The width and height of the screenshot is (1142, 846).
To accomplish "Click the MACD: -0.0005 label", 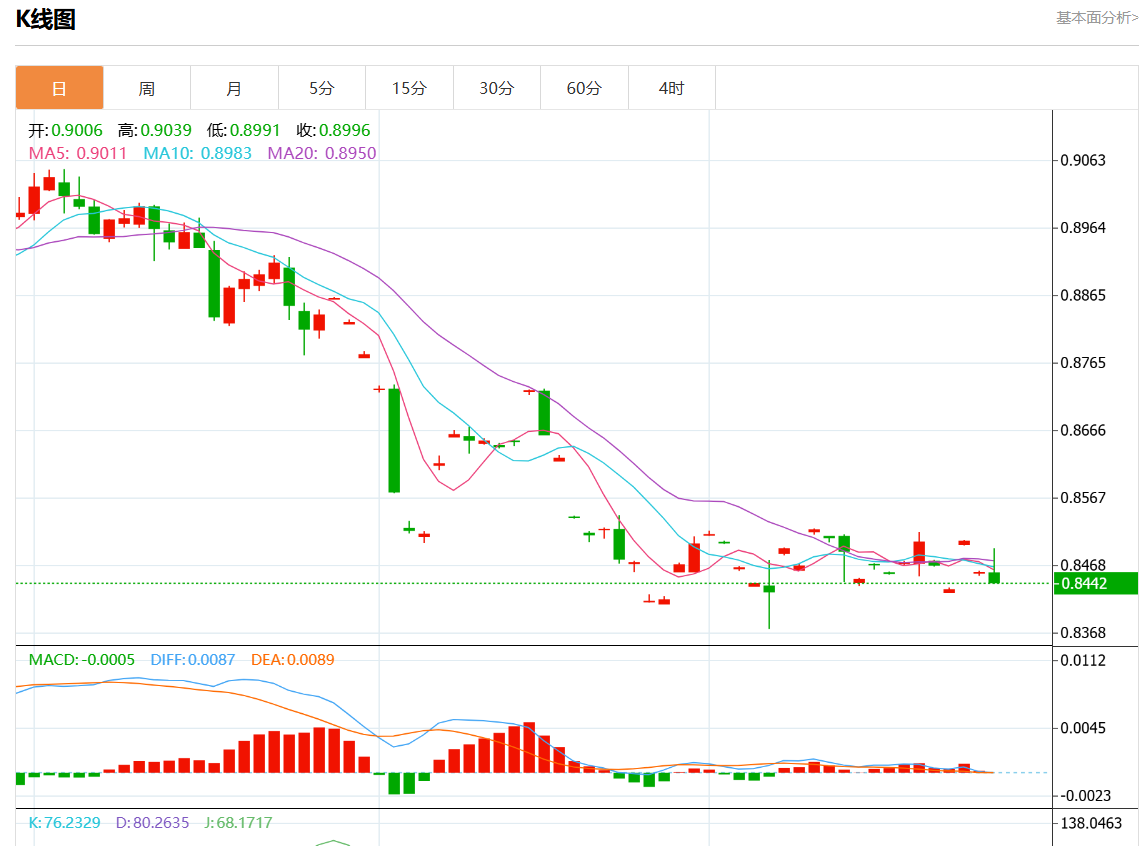I will click(x=82, y=660).
